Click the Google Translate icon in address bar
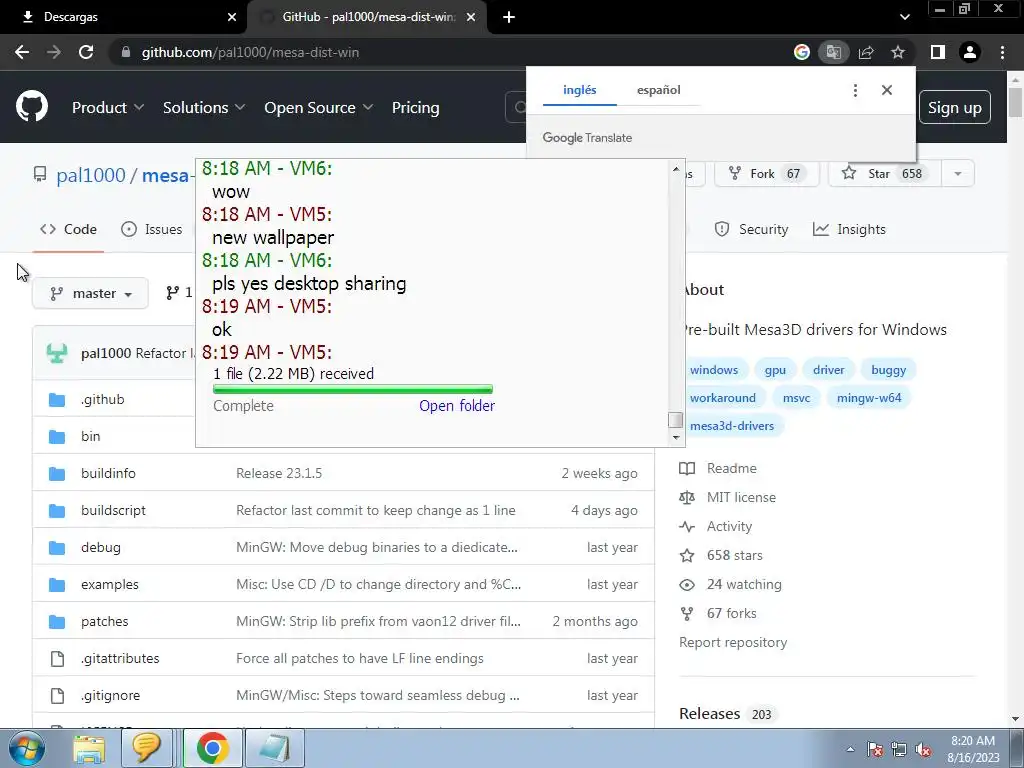This screenshot has width=1024, height=768. point(833,52)
